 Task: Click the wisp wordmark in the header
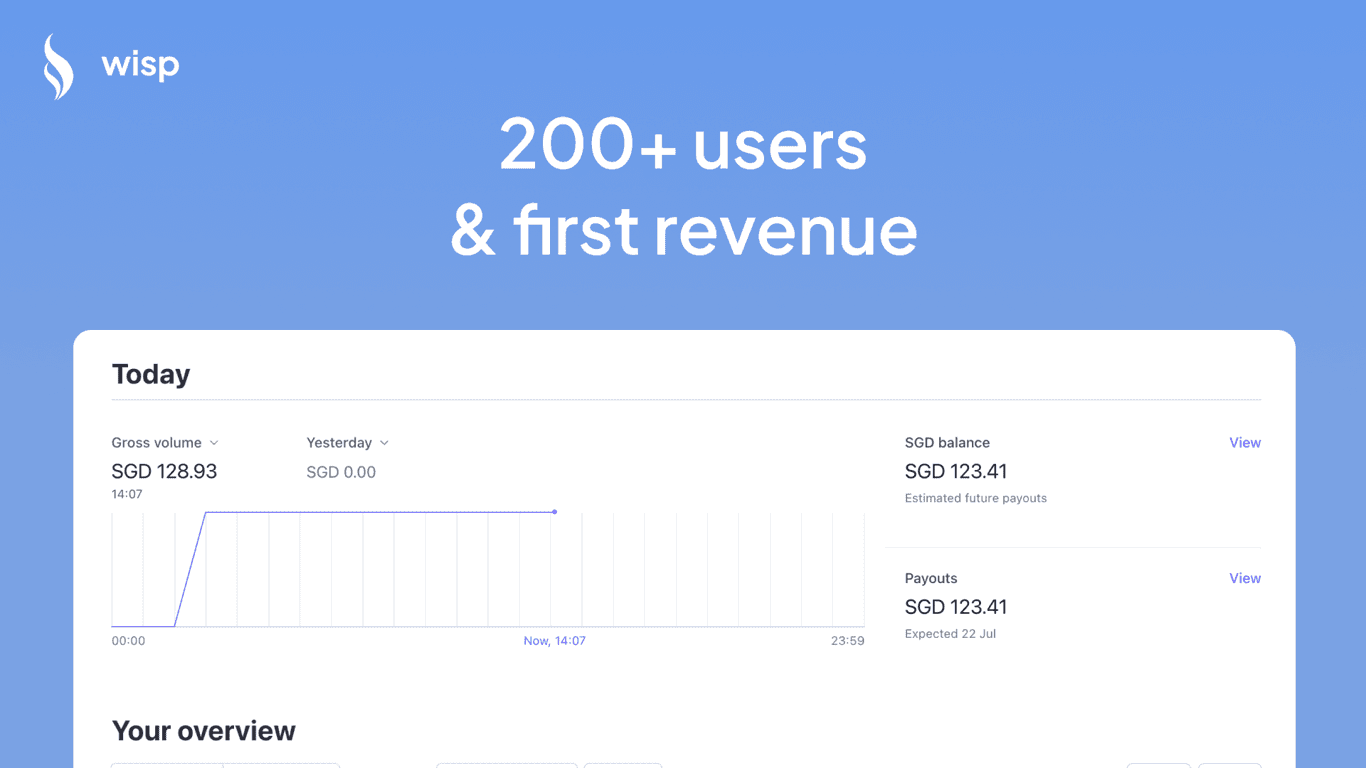click(139, 63)
